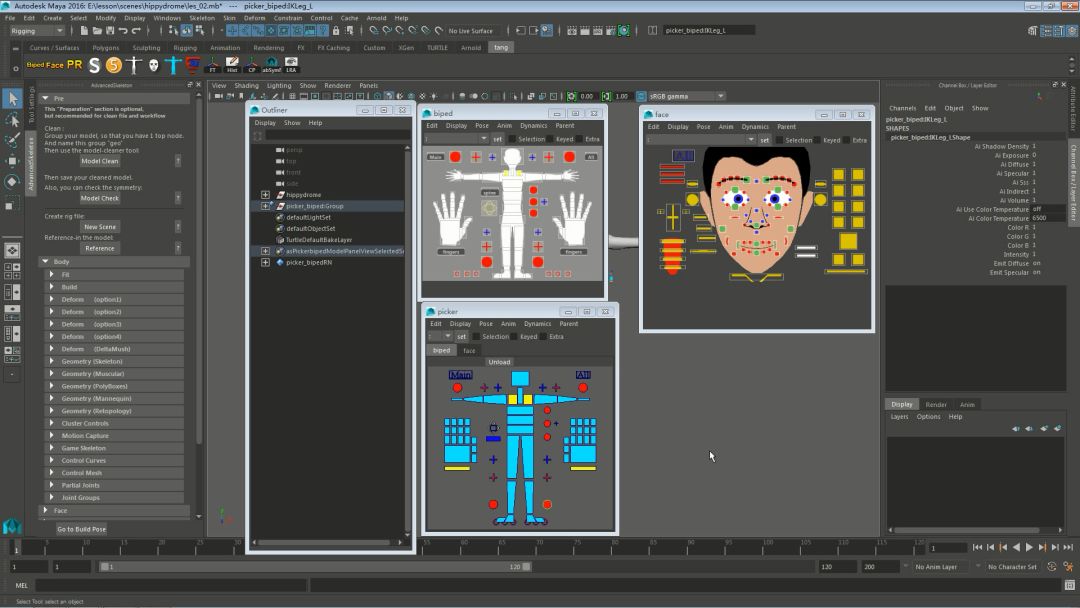The width and height of the screenshot is (1080, 608).
Task: Click the orange number 5 shelf icon
Action: [114, 65]
